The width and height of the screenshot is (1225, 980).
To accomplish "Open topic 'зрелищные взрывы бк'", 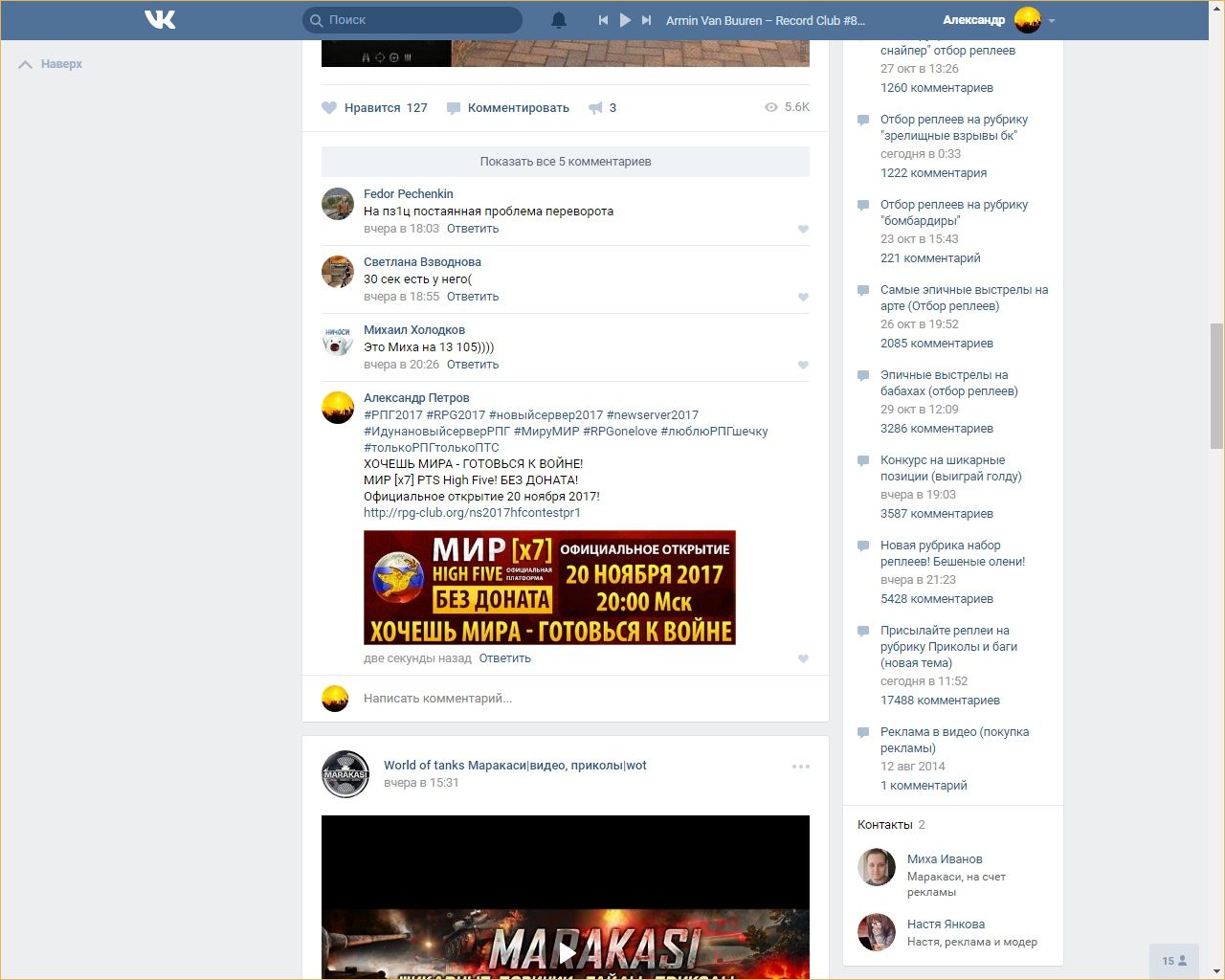I will [x=954, y=127].
